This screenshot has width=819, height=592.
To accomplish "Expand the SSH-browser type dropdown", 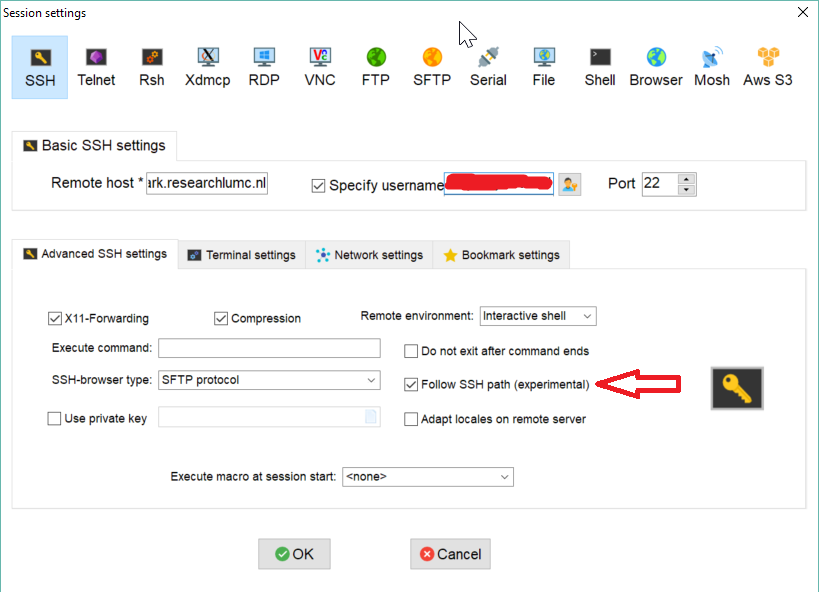I will tap(269, 380).
